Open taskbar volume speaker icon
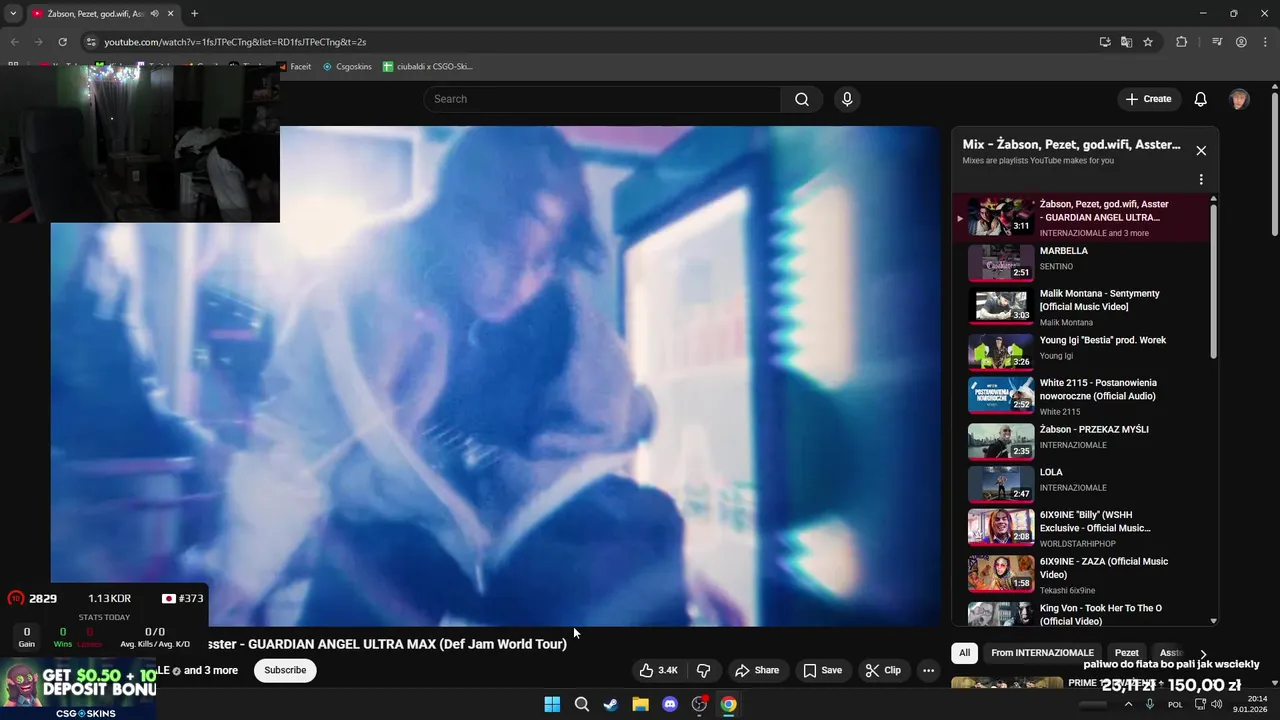Screen dimensions: 1280x720 [1217, 704]
